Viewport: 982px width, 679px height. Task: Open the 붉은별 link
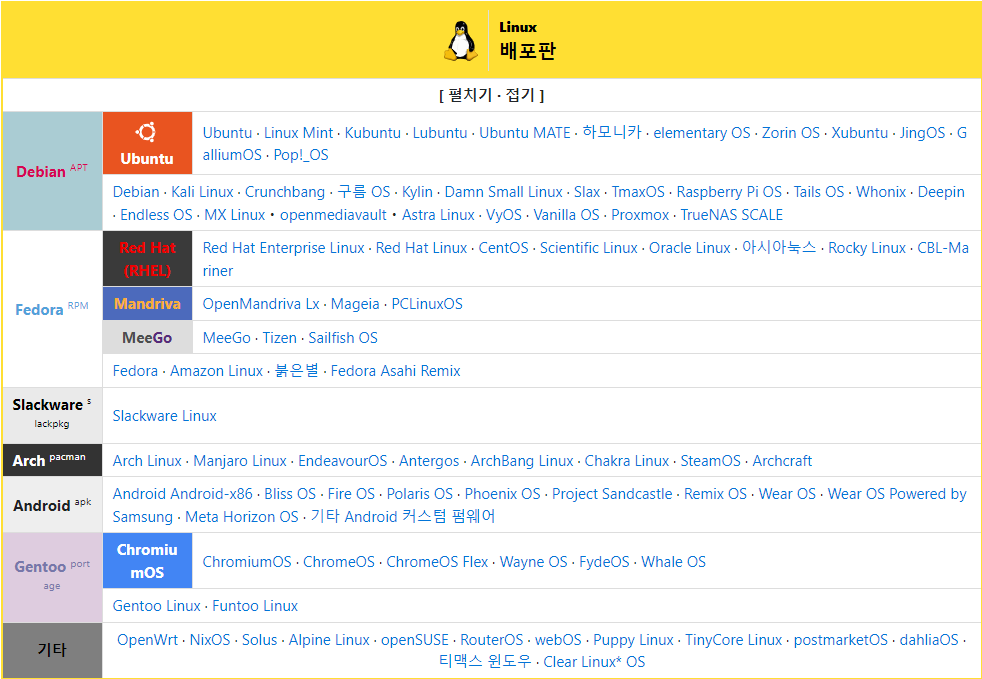pos(297,371)
